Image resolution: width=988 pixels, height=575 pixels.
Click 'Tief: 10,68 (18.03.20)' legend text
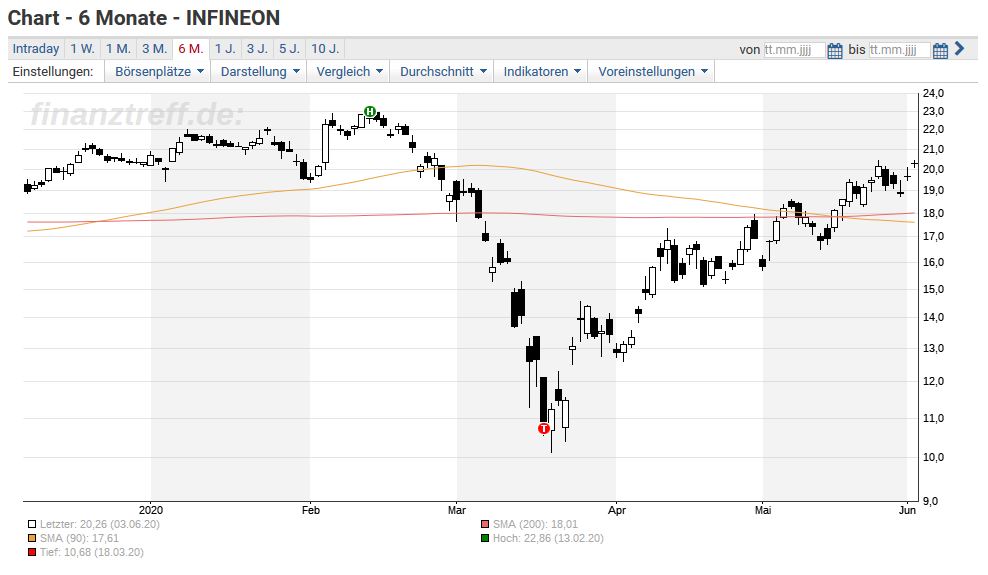(91, 552)
